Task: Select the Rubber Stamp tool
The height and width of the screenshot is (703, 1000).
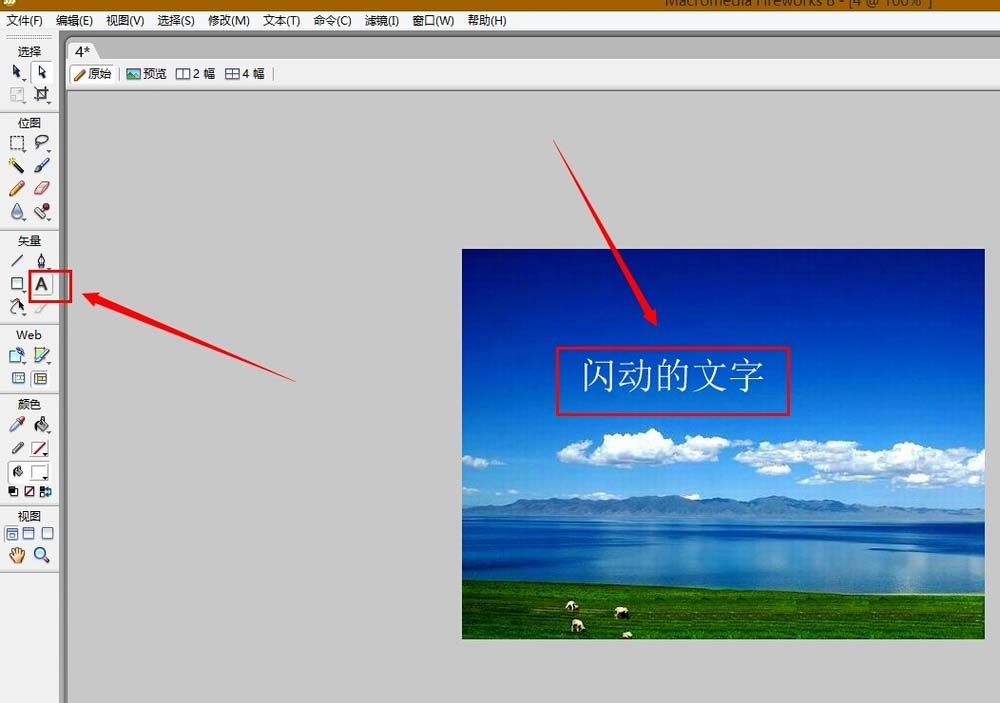Action: tap(41, 211)
